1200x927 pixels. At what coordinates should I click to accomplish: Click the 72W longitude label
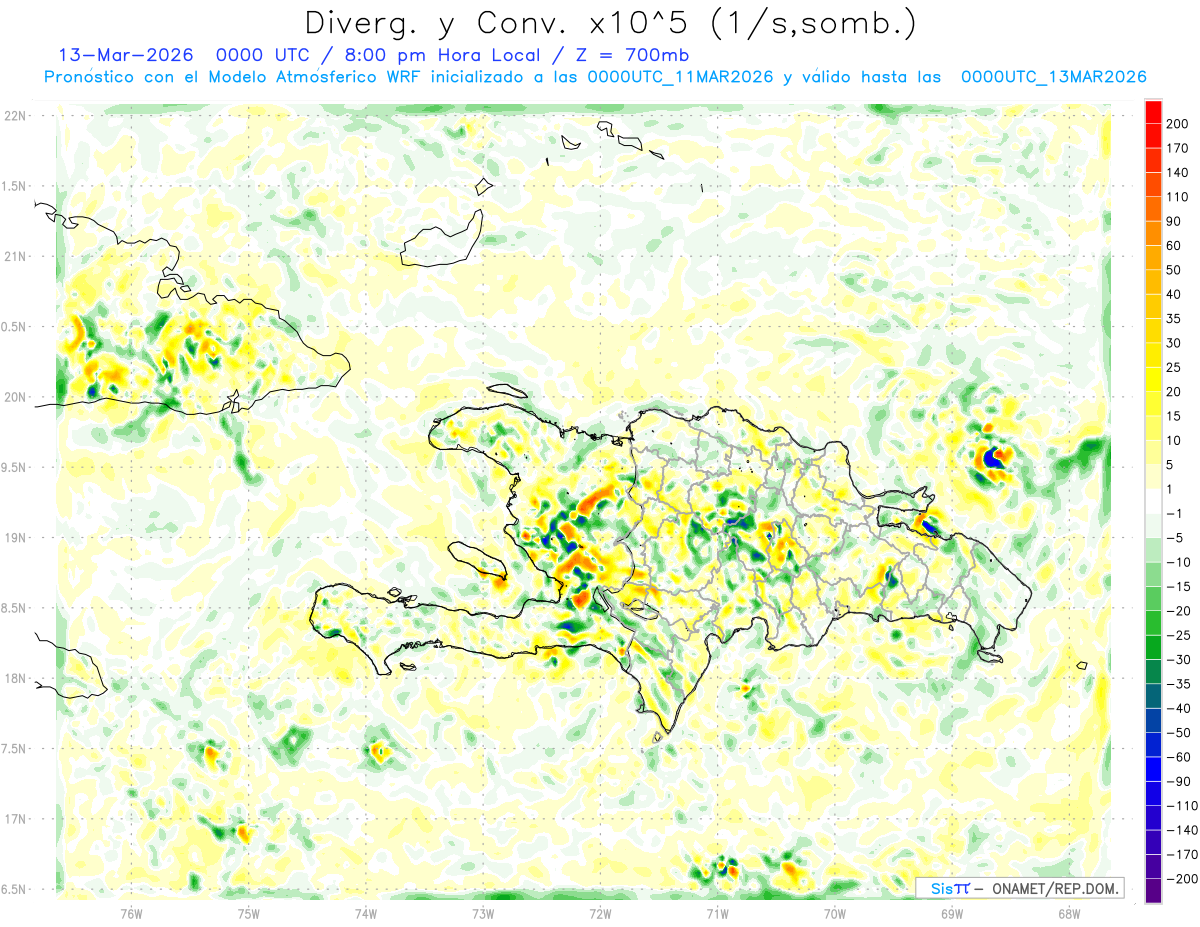pos(600,913)
